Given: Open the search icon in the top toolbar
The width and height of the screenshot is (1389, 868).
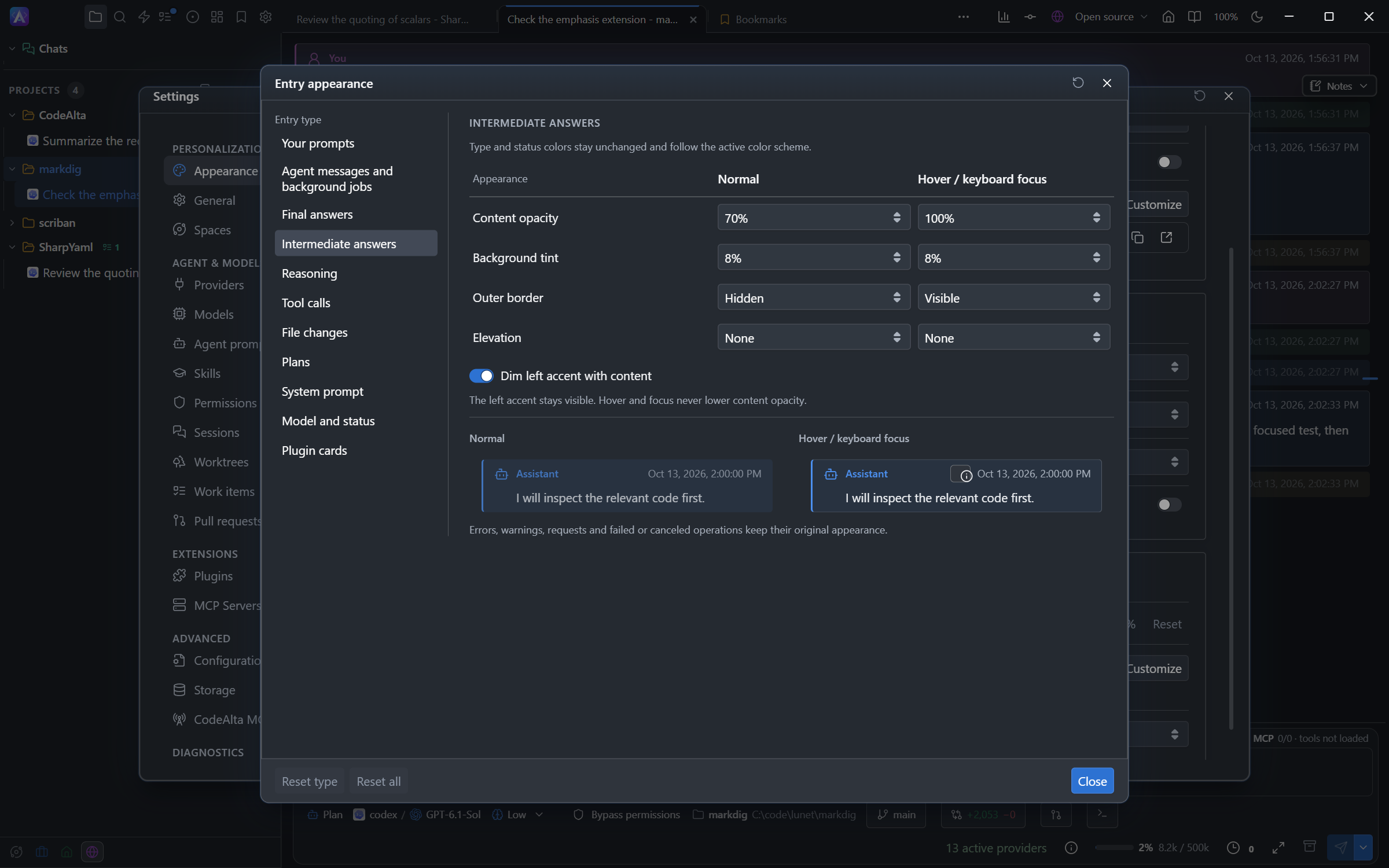Looking at the screenshot, I should point(120,17).
